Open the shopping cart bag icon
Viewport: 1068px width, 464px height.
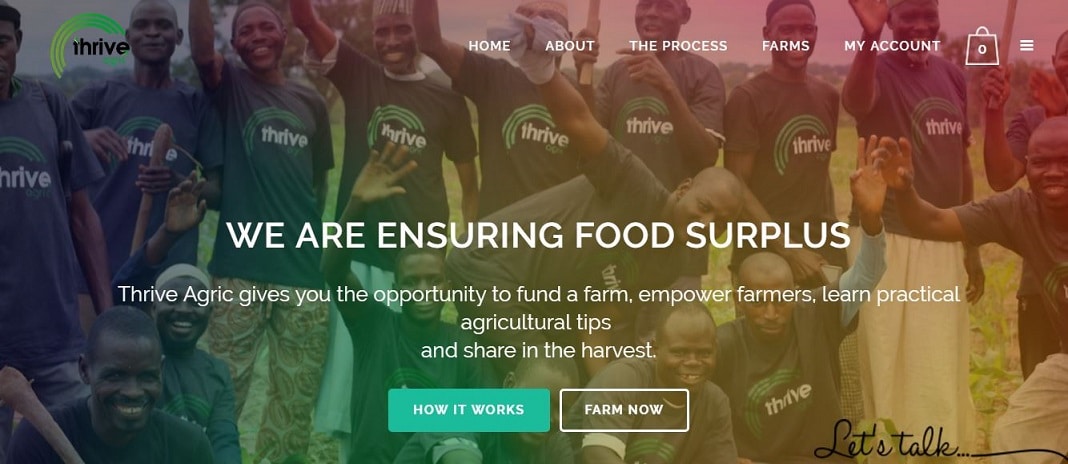coord(981,46)
